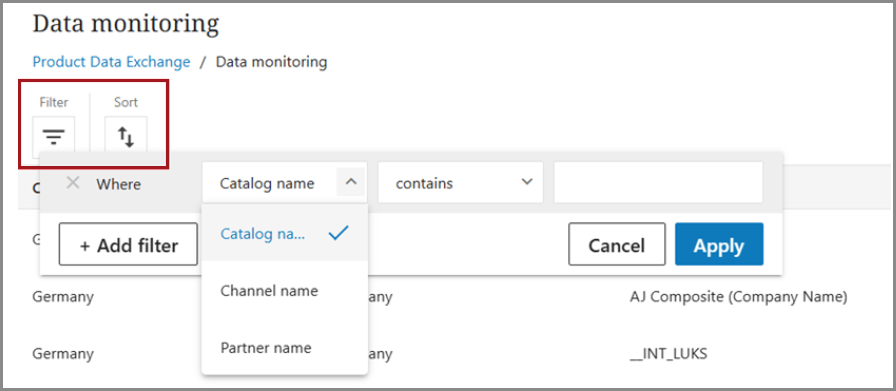Open Product Data Exchange breadcrumb link
The image size is (896, 391).
pos(111,62)
